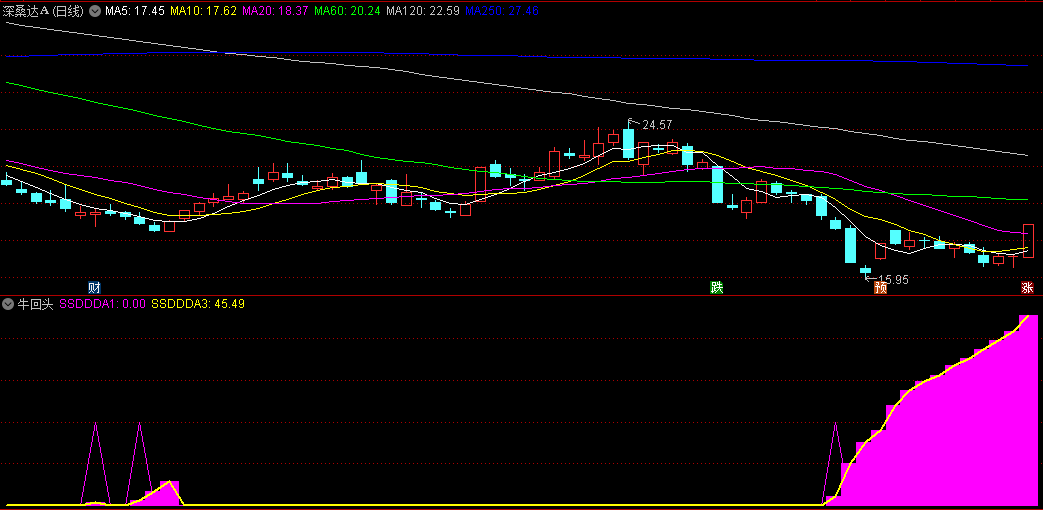The width and height of the screenshot is (1043, 510).
Task: Click the candlestick at the 24.57 high
Action: click(x=629, y=141)
